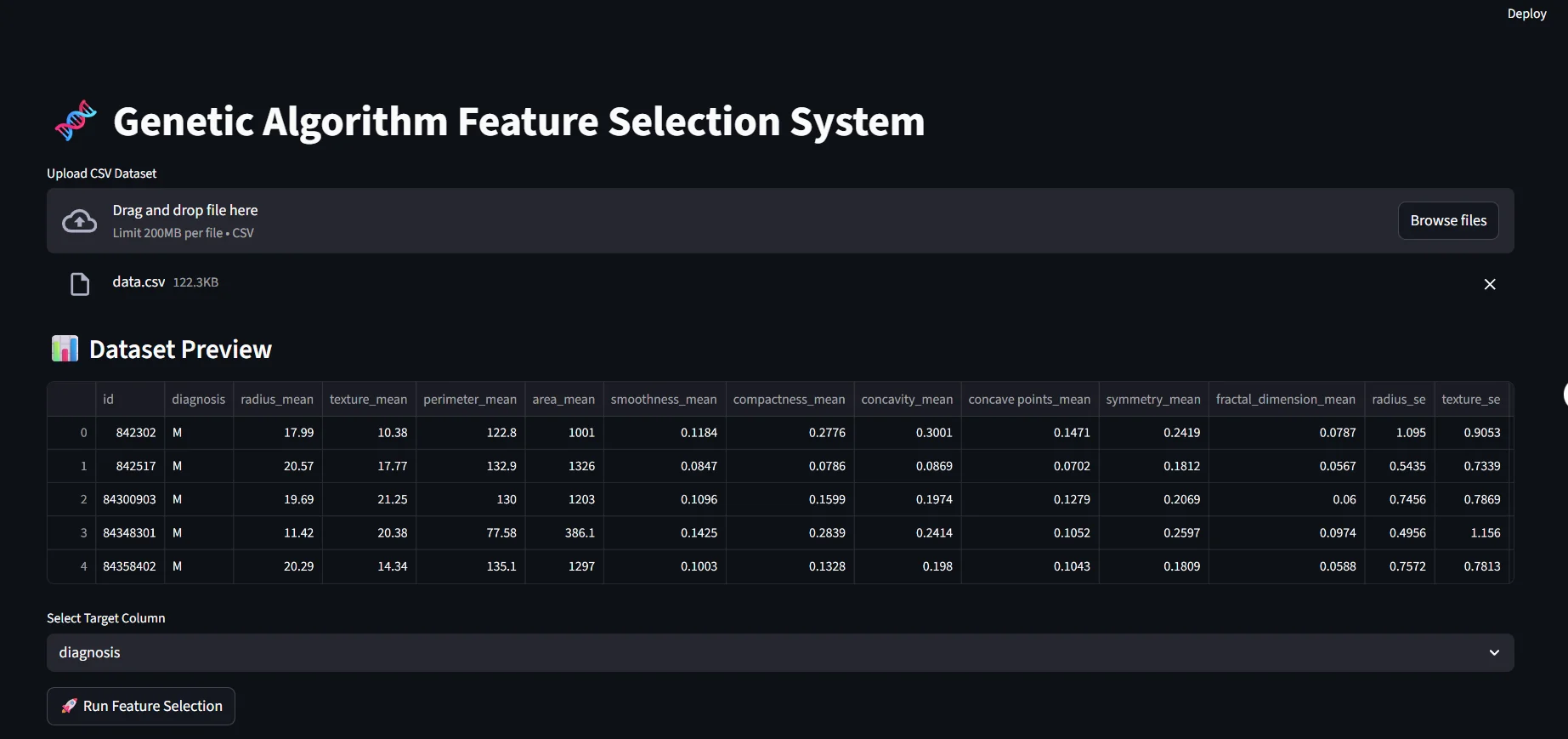This screenshot has height=739, width=1568.
Task: Click the drag and drop file area
Action: [x=780, y=220]
